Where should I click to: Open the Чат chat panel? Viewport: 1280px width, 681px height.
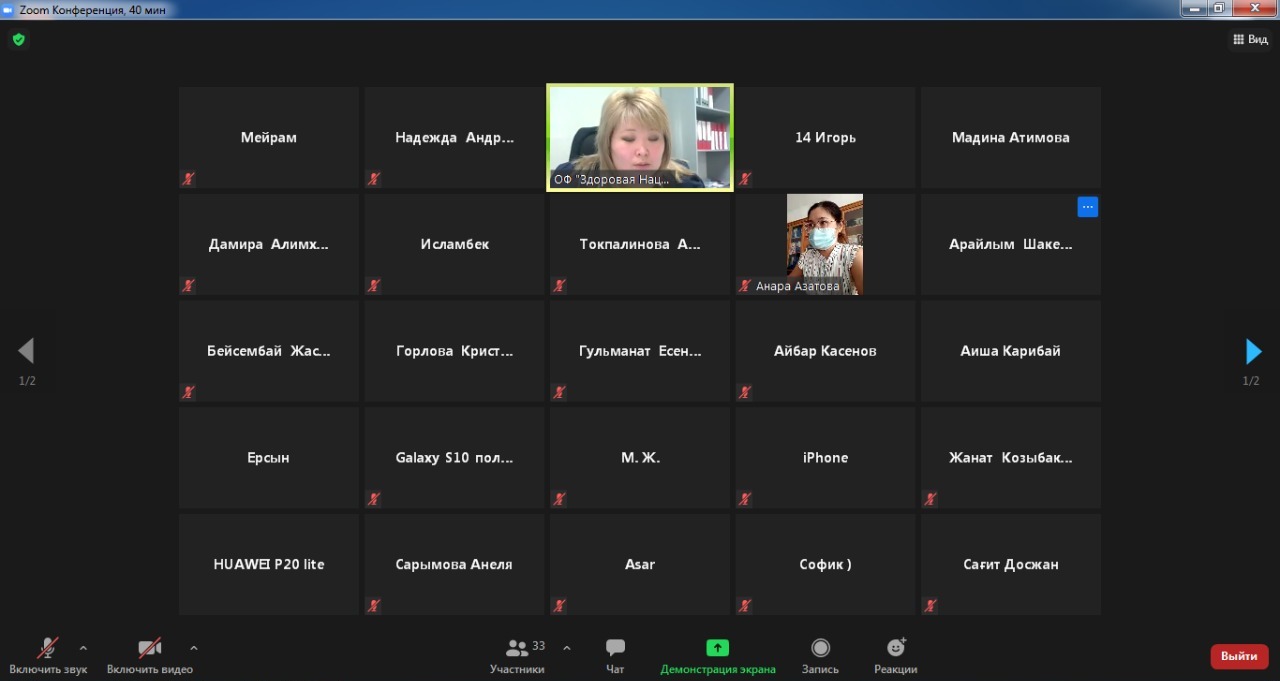click(615, 654)
